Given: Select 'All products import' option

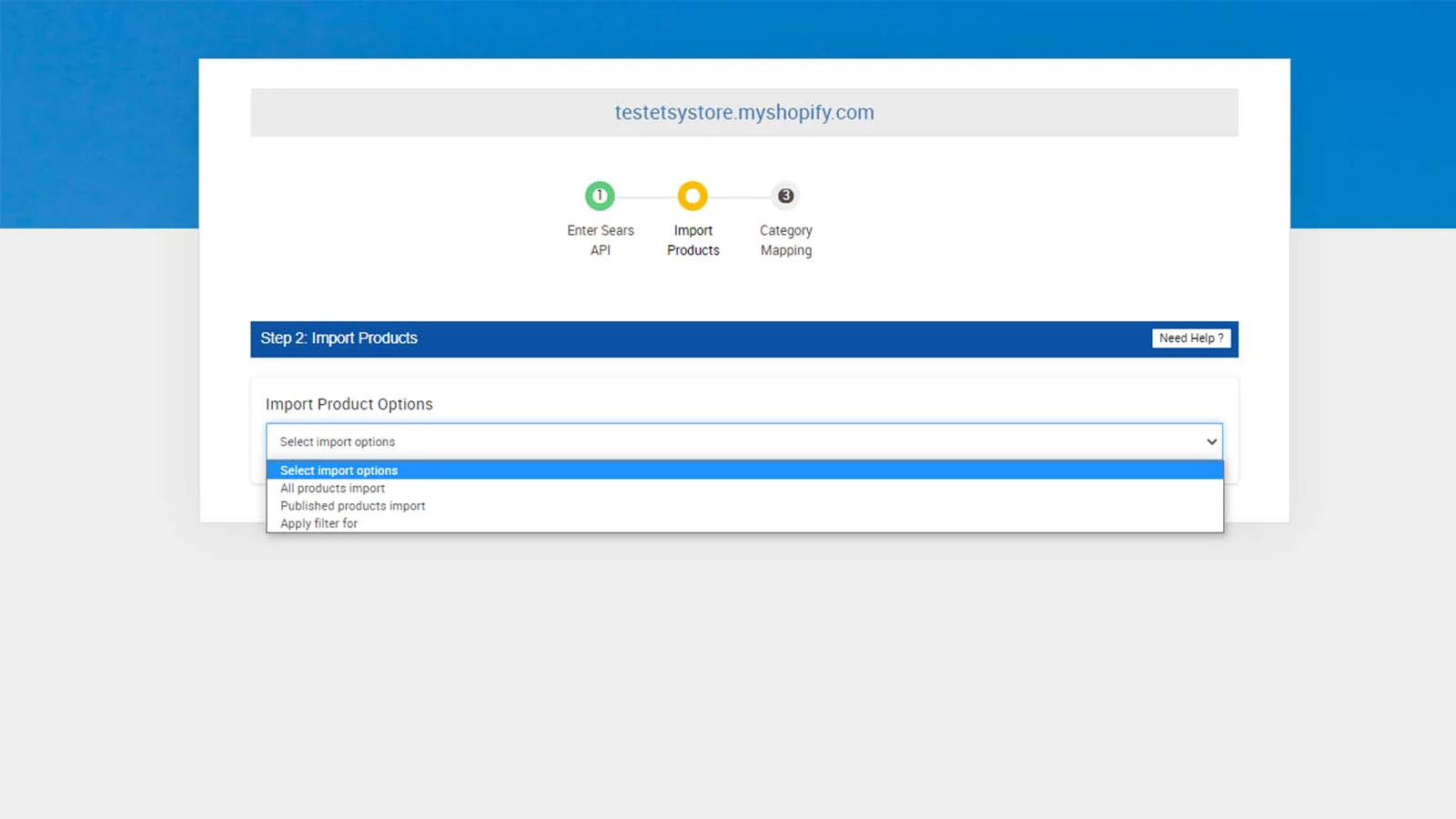Looking at the screenshot, I should 744,488.
